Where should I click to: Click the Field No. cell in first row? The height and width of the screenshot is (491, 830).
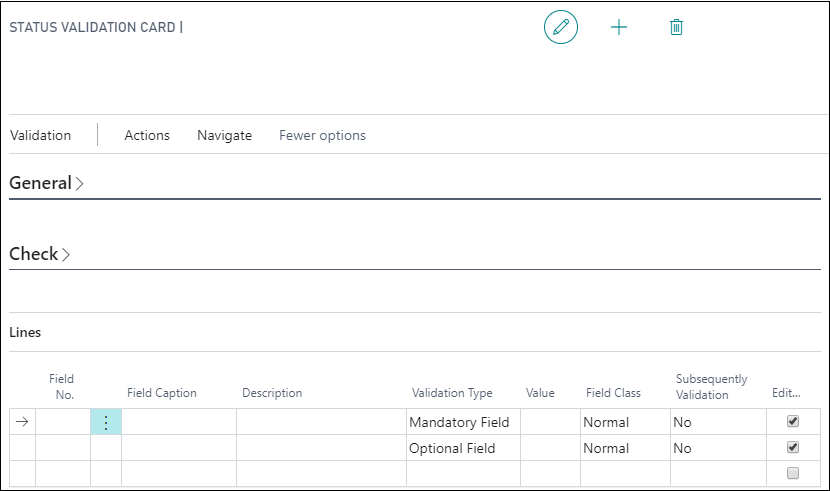[62, 422]
